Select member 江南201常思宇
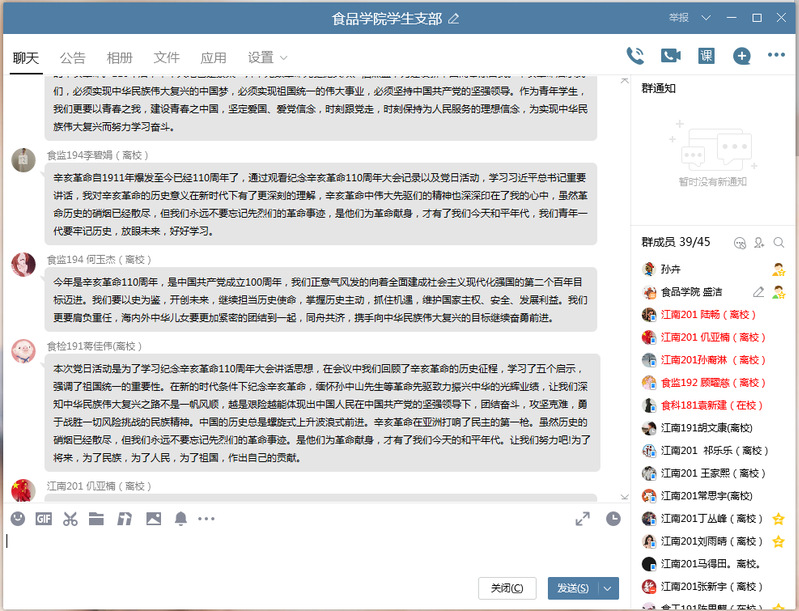The height and width of the screenshot is (611, 799). coord(713,496)
